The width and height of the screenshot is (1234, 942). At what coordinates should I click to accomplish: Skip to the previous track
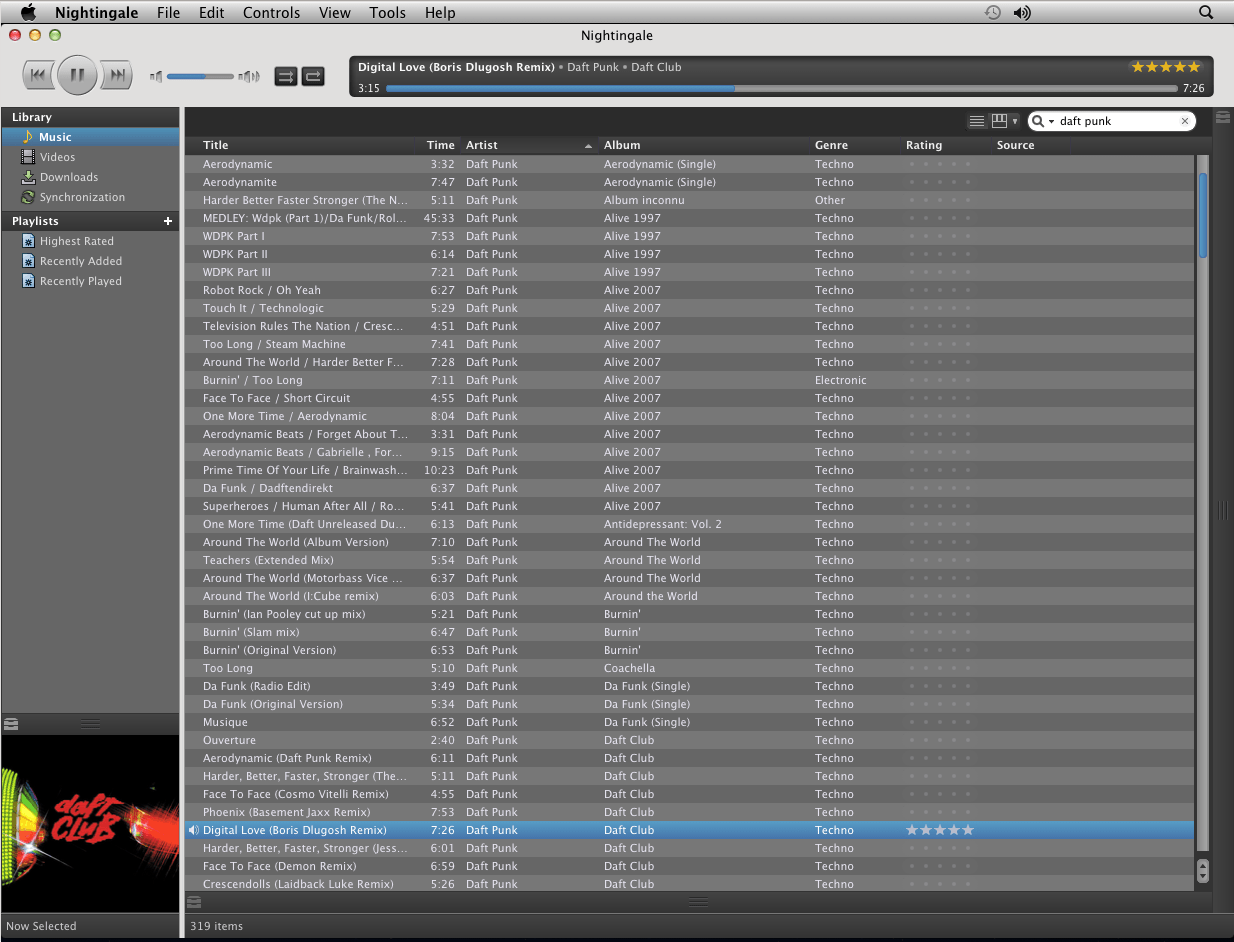coord(38,75)
